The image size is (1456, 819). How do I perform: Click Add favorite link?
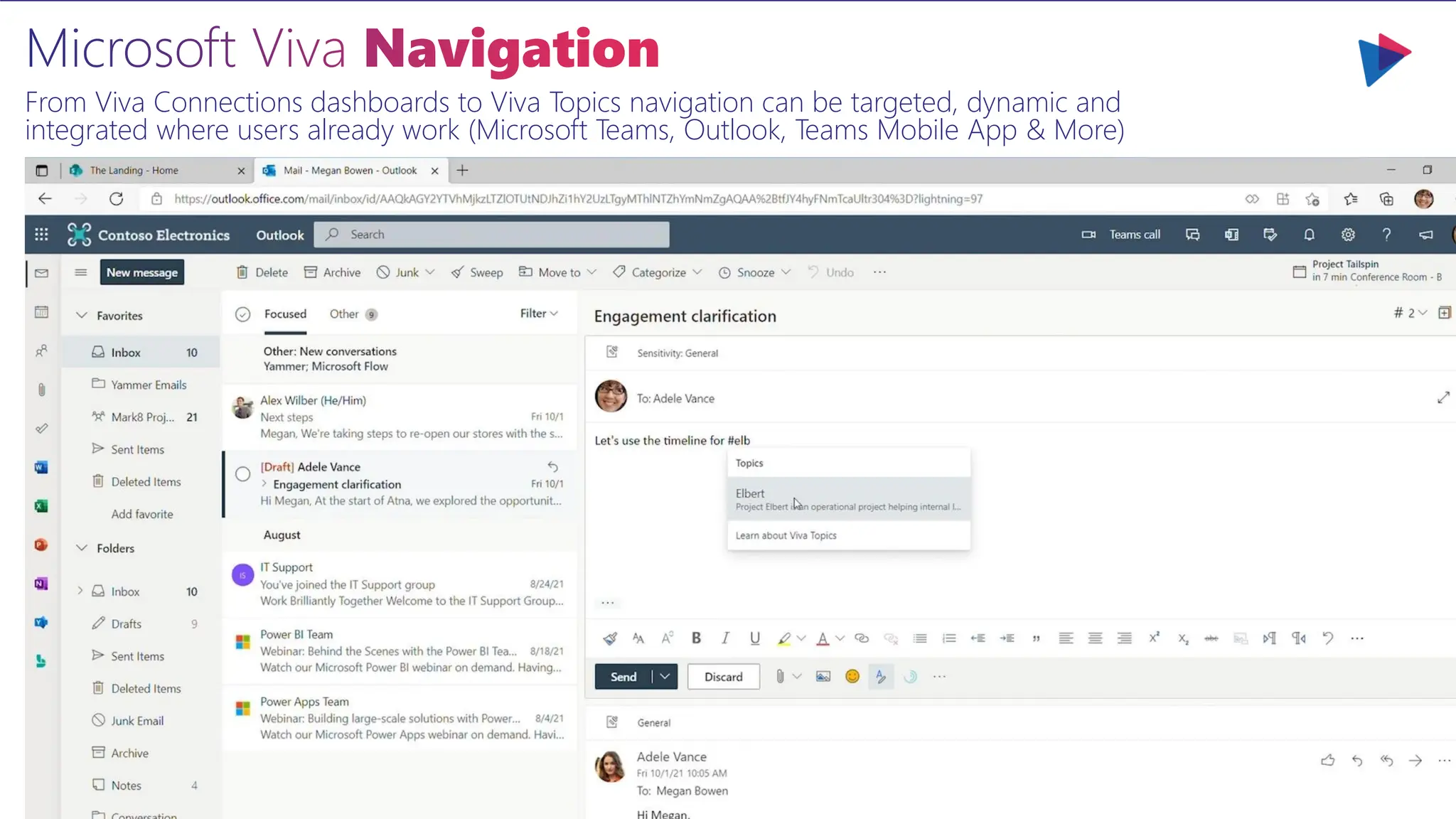[142, 514]
